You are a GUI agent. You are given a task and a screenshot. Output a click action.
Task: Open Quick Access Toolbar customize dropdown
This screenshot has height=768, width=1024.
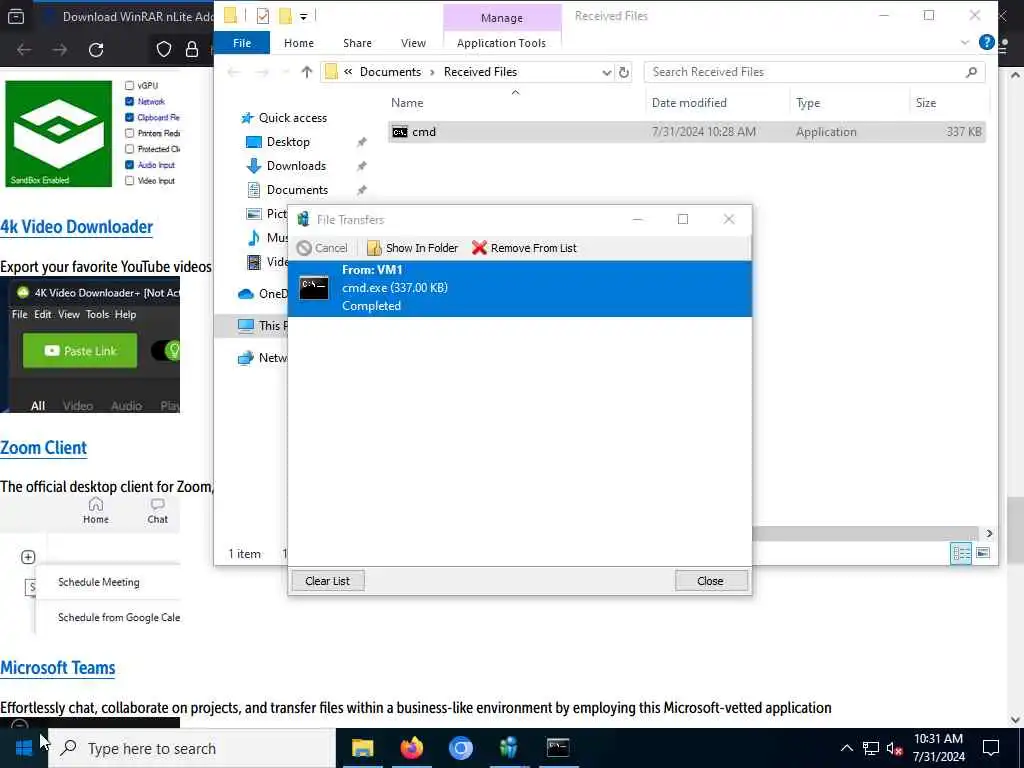click(304, 17)
